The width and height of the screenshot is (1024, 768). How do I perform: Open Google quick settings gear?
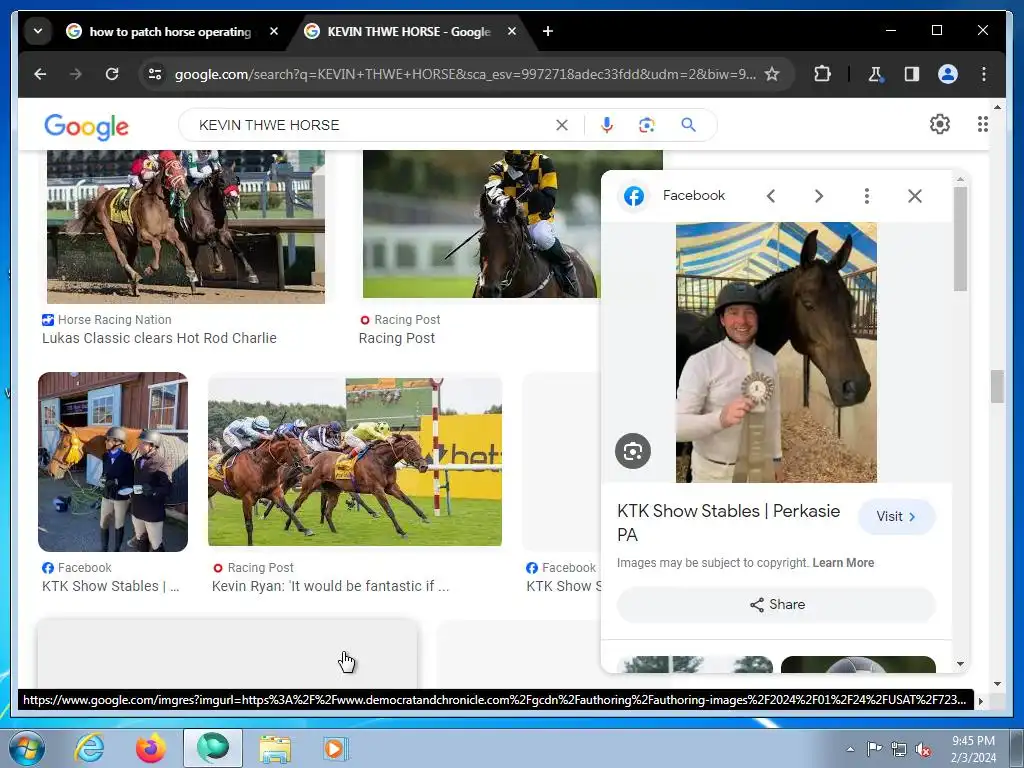point(940,124)
